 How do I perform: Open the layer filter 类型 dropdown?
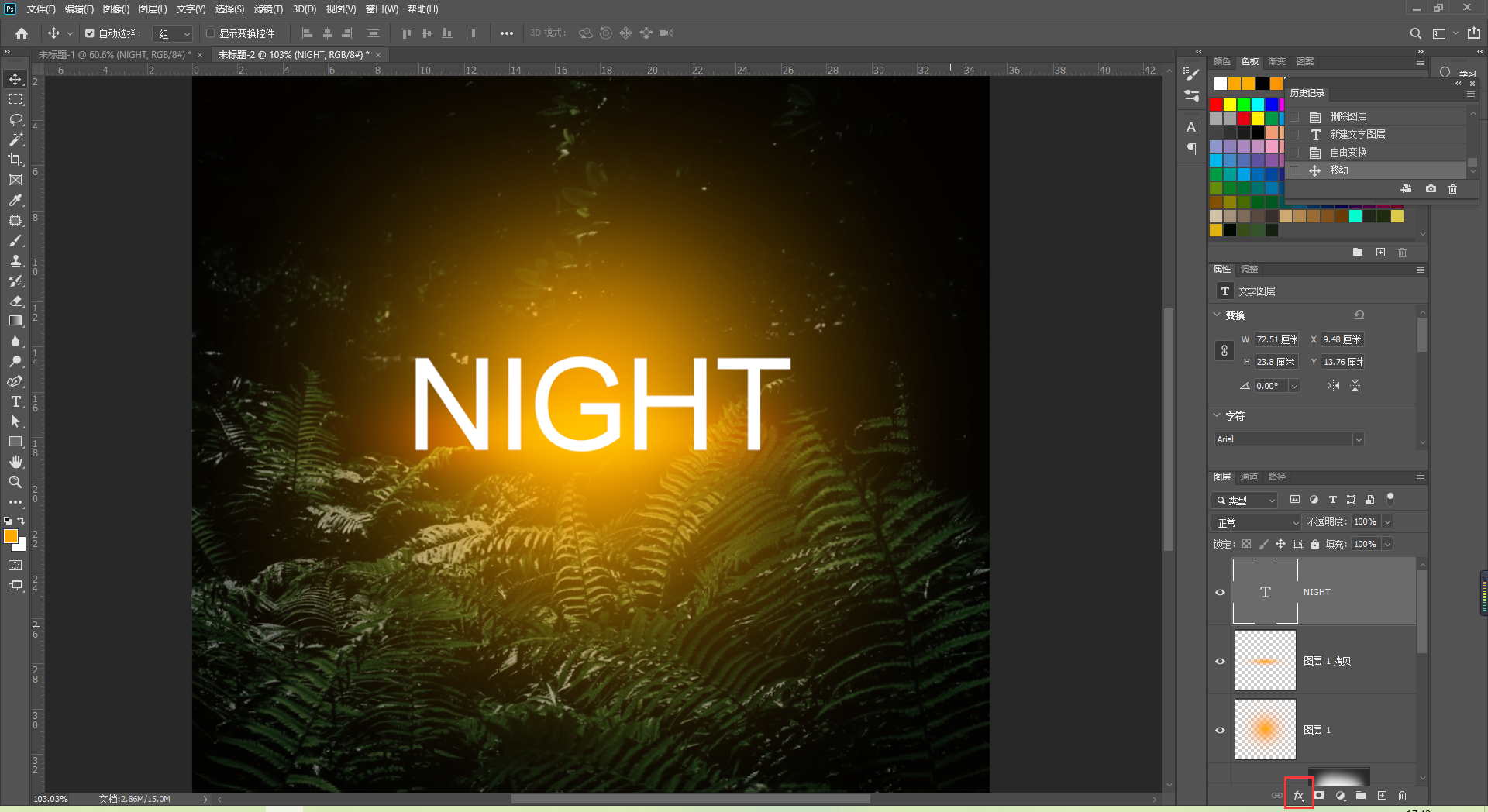click(1245, 501)
